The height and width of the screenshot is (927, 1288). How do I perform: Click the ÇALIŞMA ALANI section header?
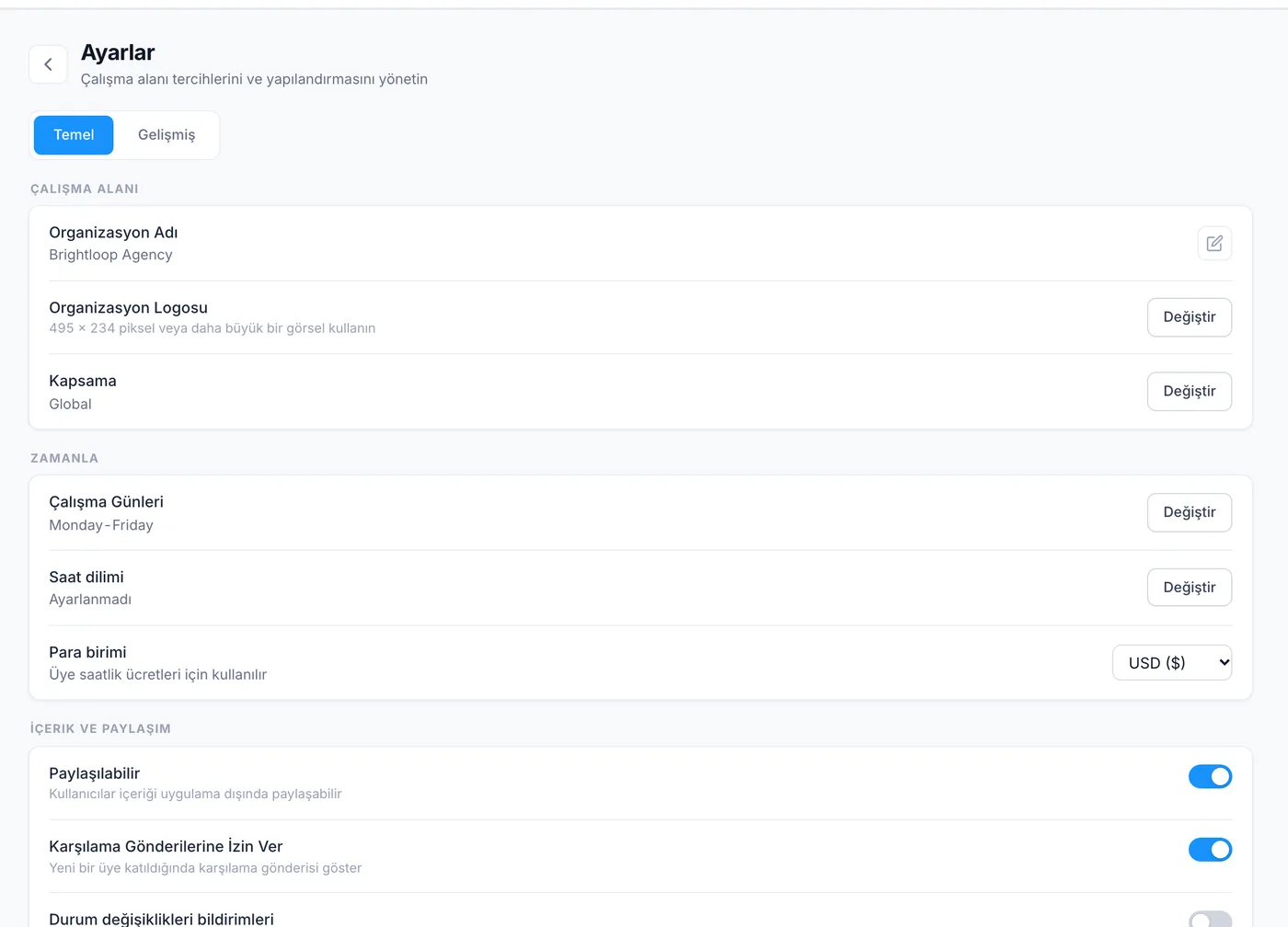click(x=85, y=189)
